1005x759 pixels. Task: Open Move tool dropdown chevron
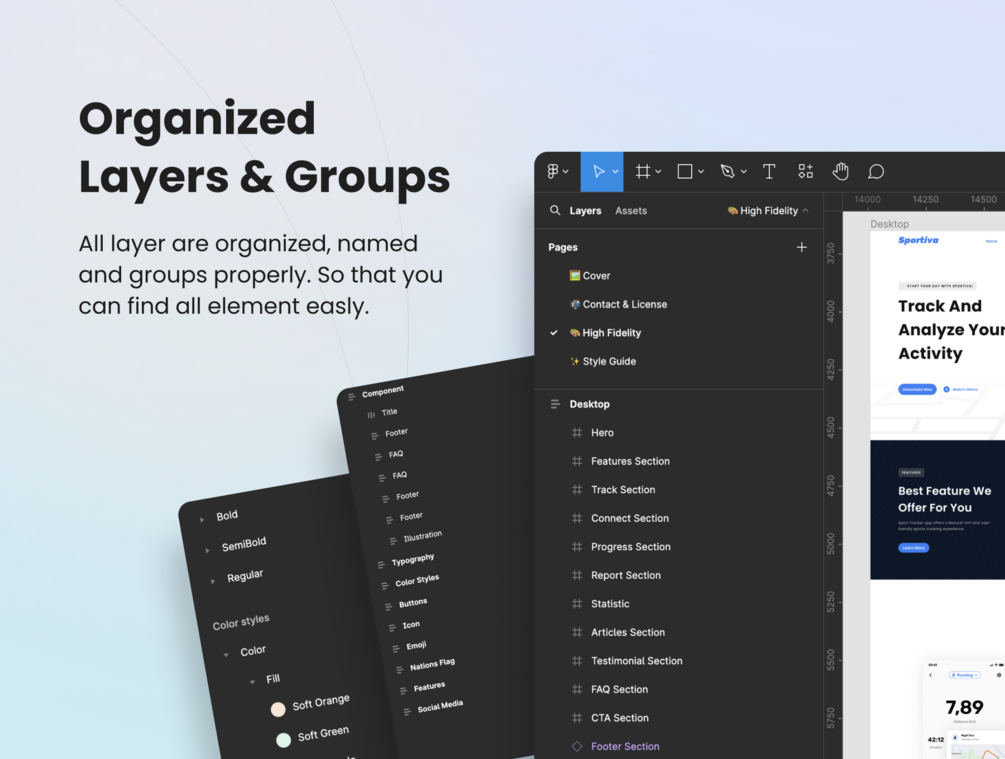[x=615, y=172]
